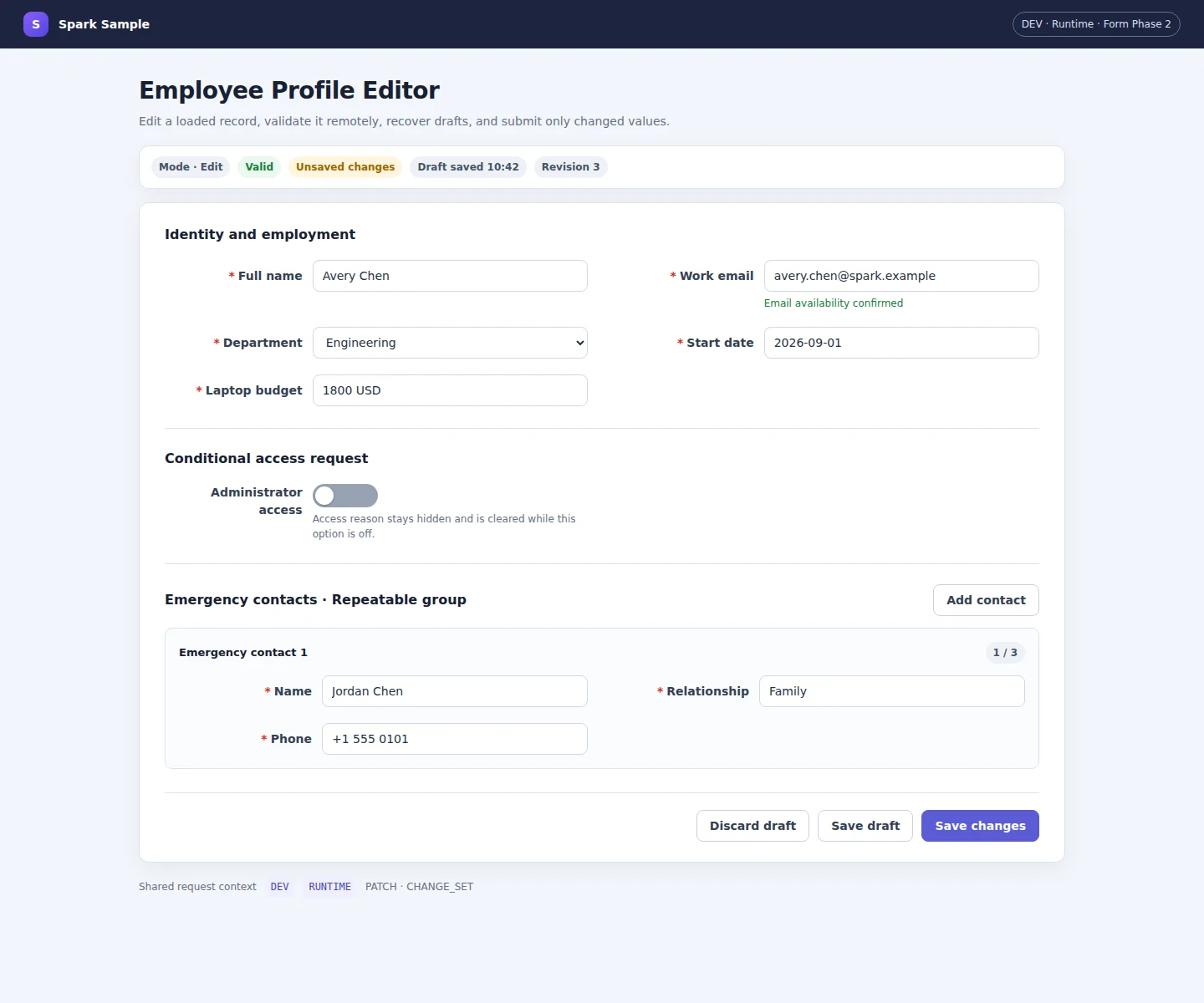Click the Save changes button
The height and width of the screenshot is (1003, 1204).
pos(980,826)
